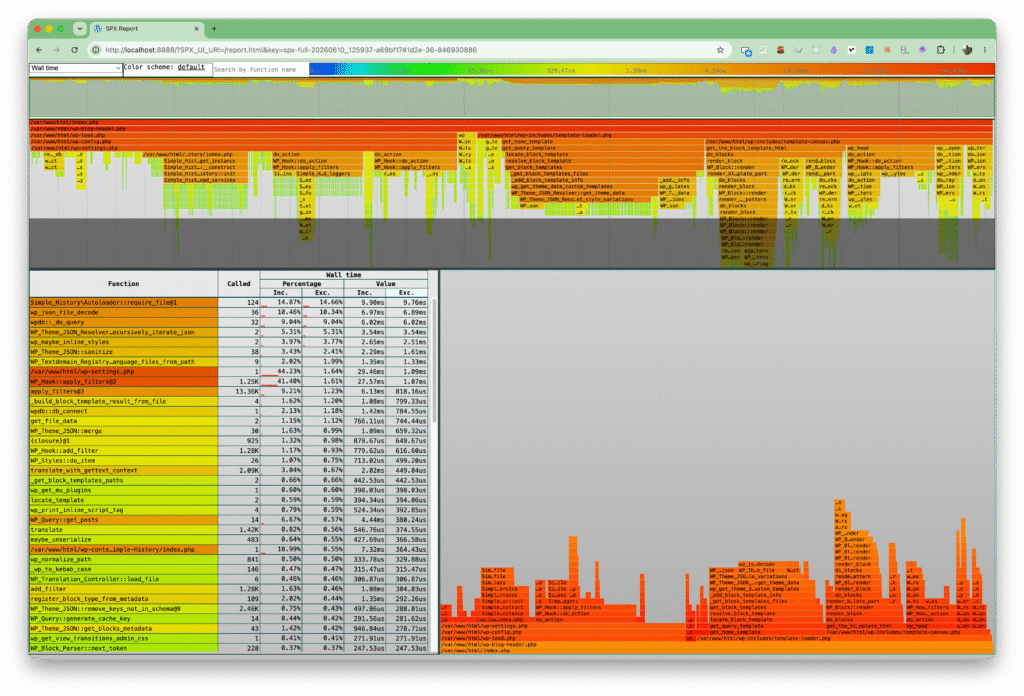Select the WP_Styles::do_item row
The image size is (1024, 696).
(229, 460)
